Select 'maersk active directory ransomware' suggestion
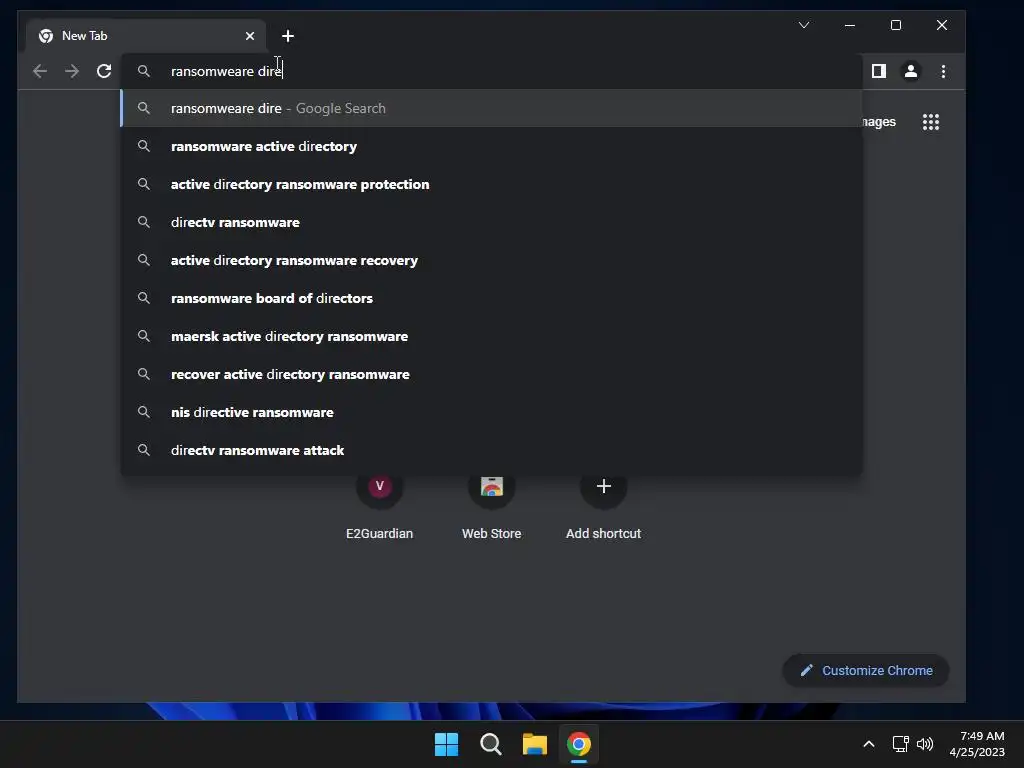 click(491, 336)
